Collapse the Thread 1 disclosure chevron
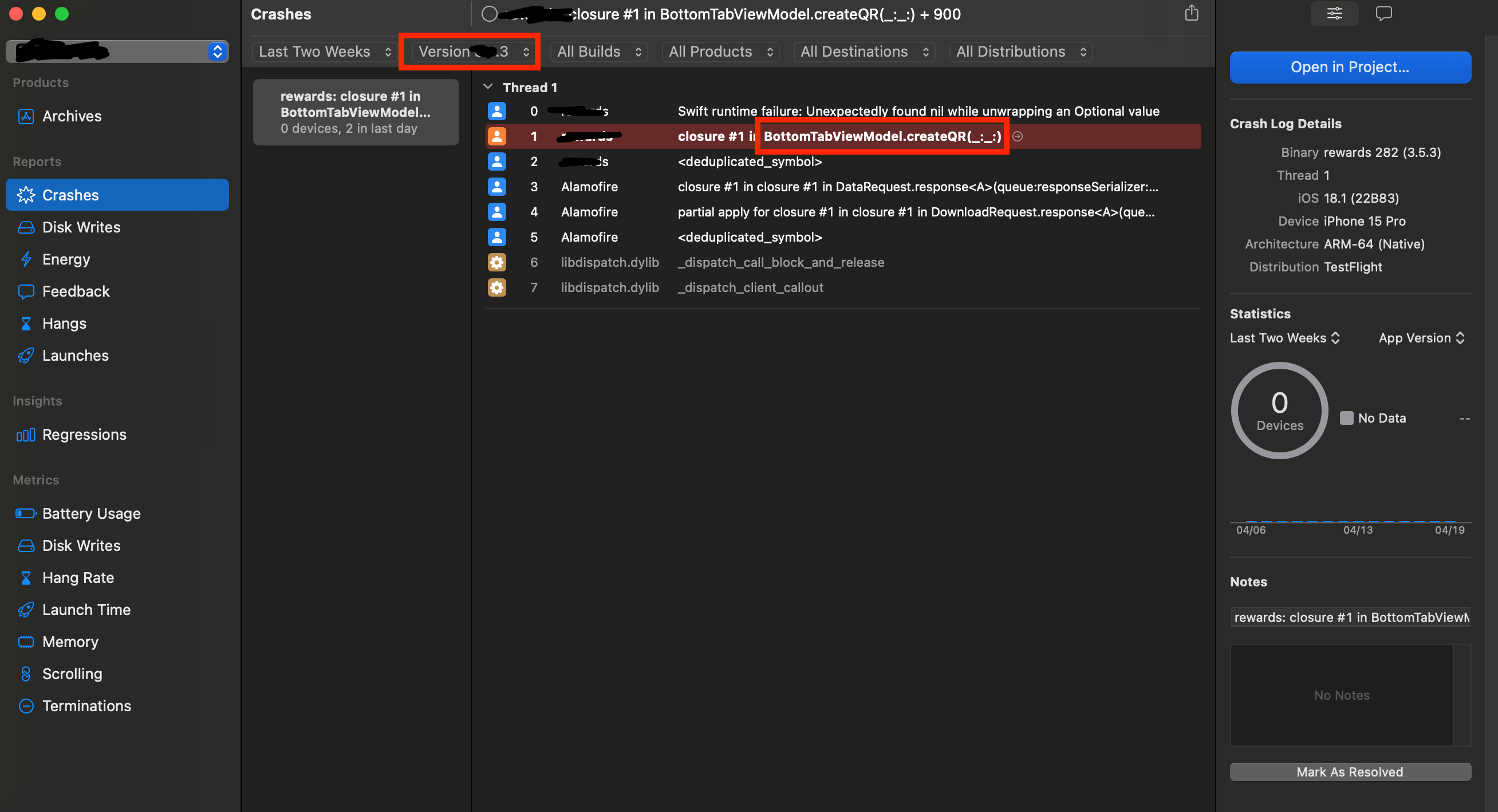Image resolution: width=1498 pixels, height=812 pixels. click(488, 86)
